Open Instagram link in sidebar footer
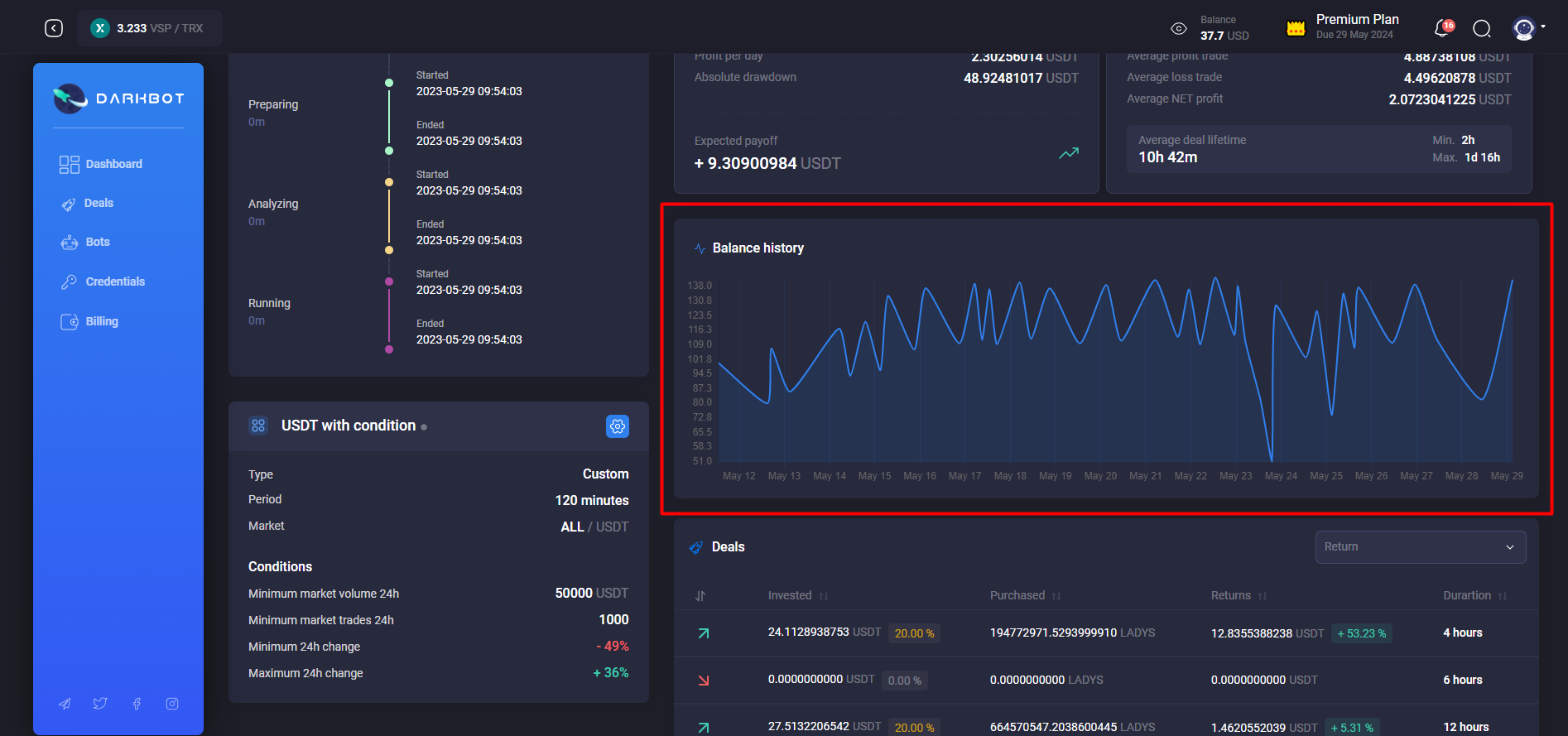1568x736 pixels. pos(172,704)
